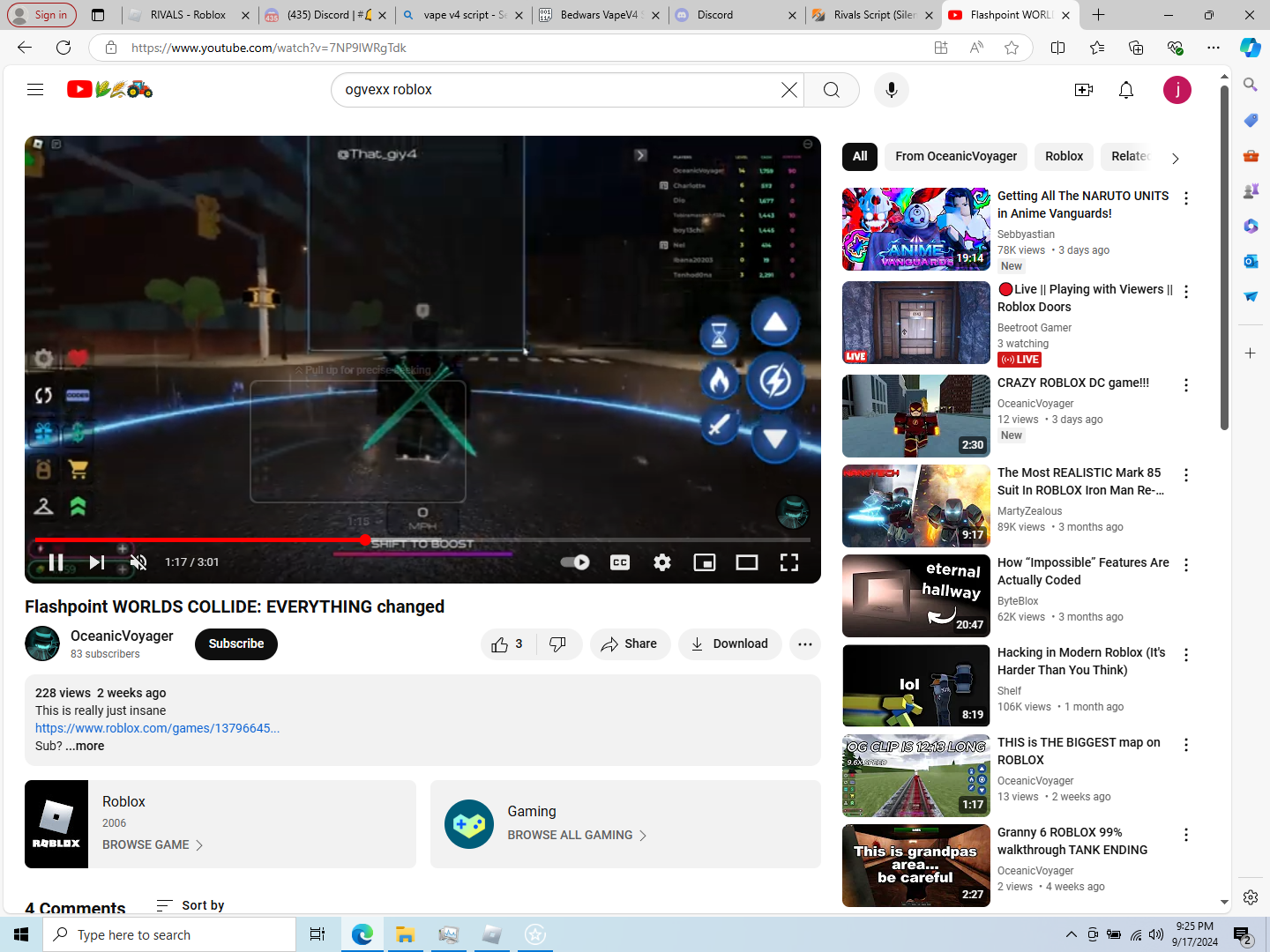Viewport: 1270px width, 952px height.
Task: Open the Sort by comments dropdown
Action: point(190,905)
